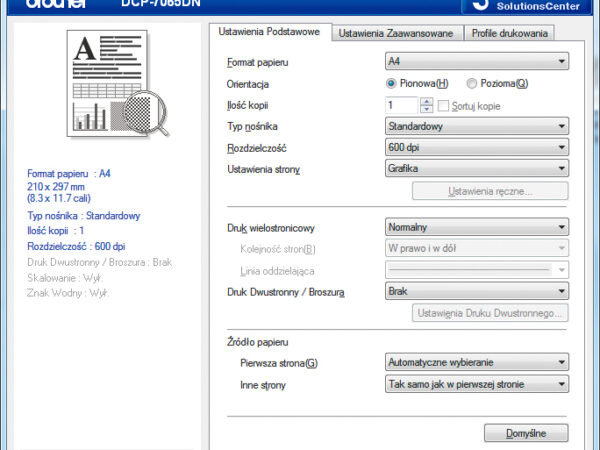The image size is (600, 450).
Task: Select the Ustawienia Podstawowe tab
Action: coord(269,32)
